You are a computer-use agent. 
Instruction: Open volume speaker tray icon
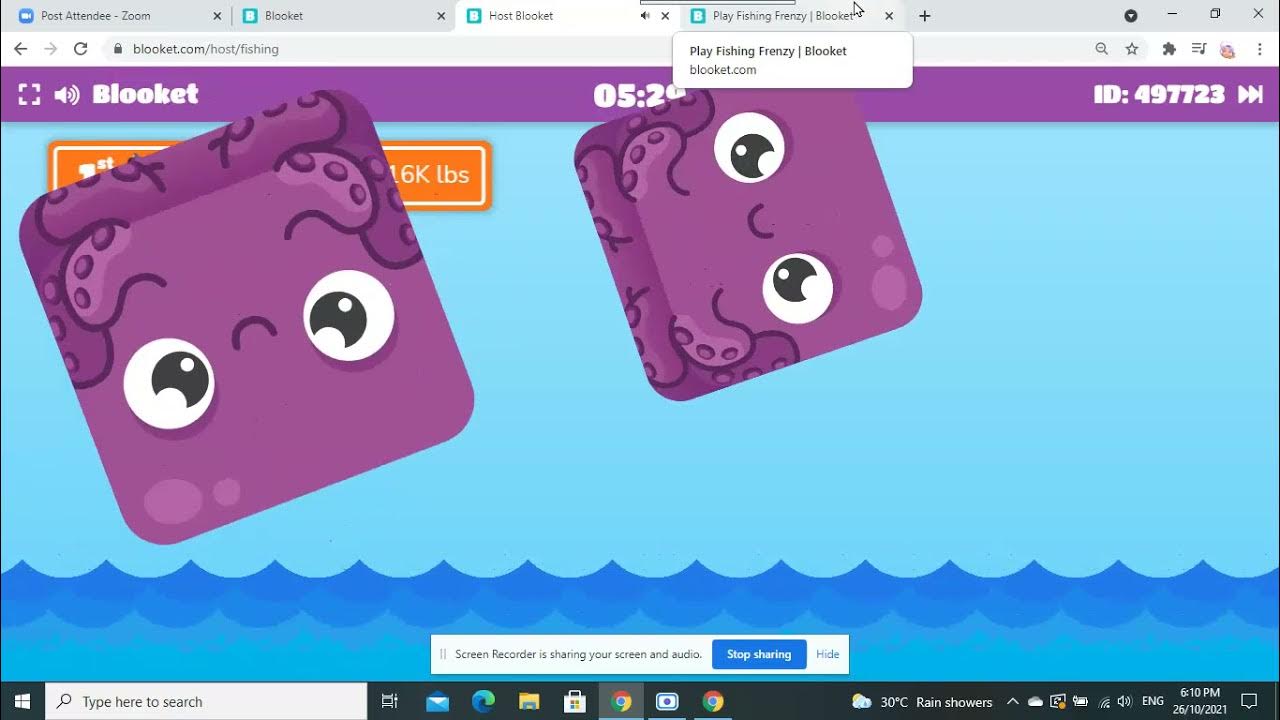[1125, 701]
